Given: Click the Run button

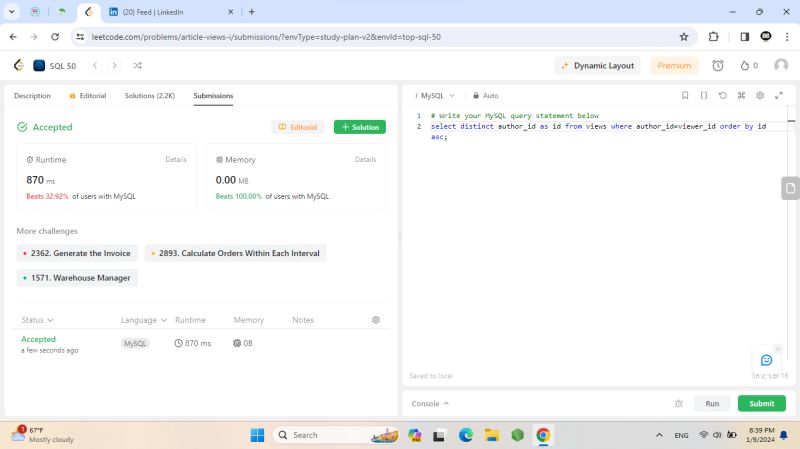Looking at the screenshot, I should pos(711,403).
